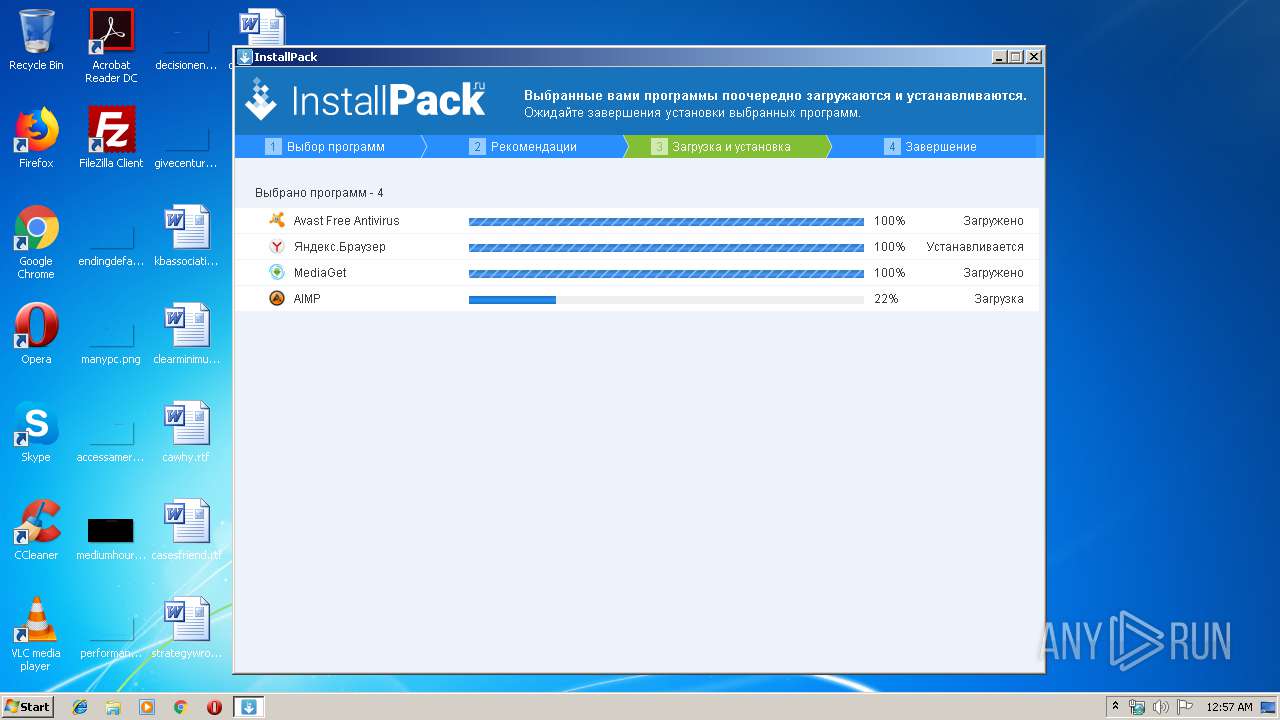The image size is (1280, 720).
Task: Show hidden system tray icons
Action: pos(1116,707)
